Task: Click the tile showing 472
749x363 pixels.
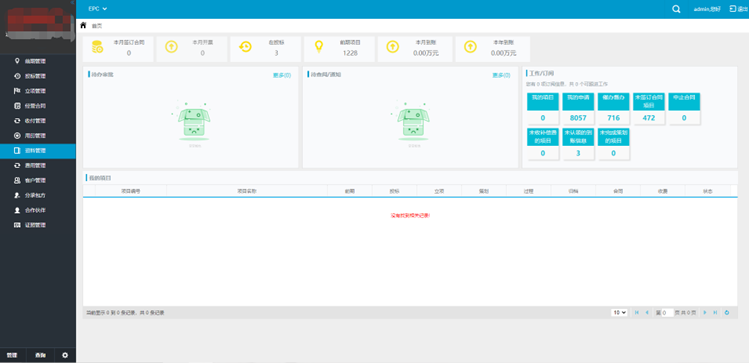Action: (x=649, y=109)
